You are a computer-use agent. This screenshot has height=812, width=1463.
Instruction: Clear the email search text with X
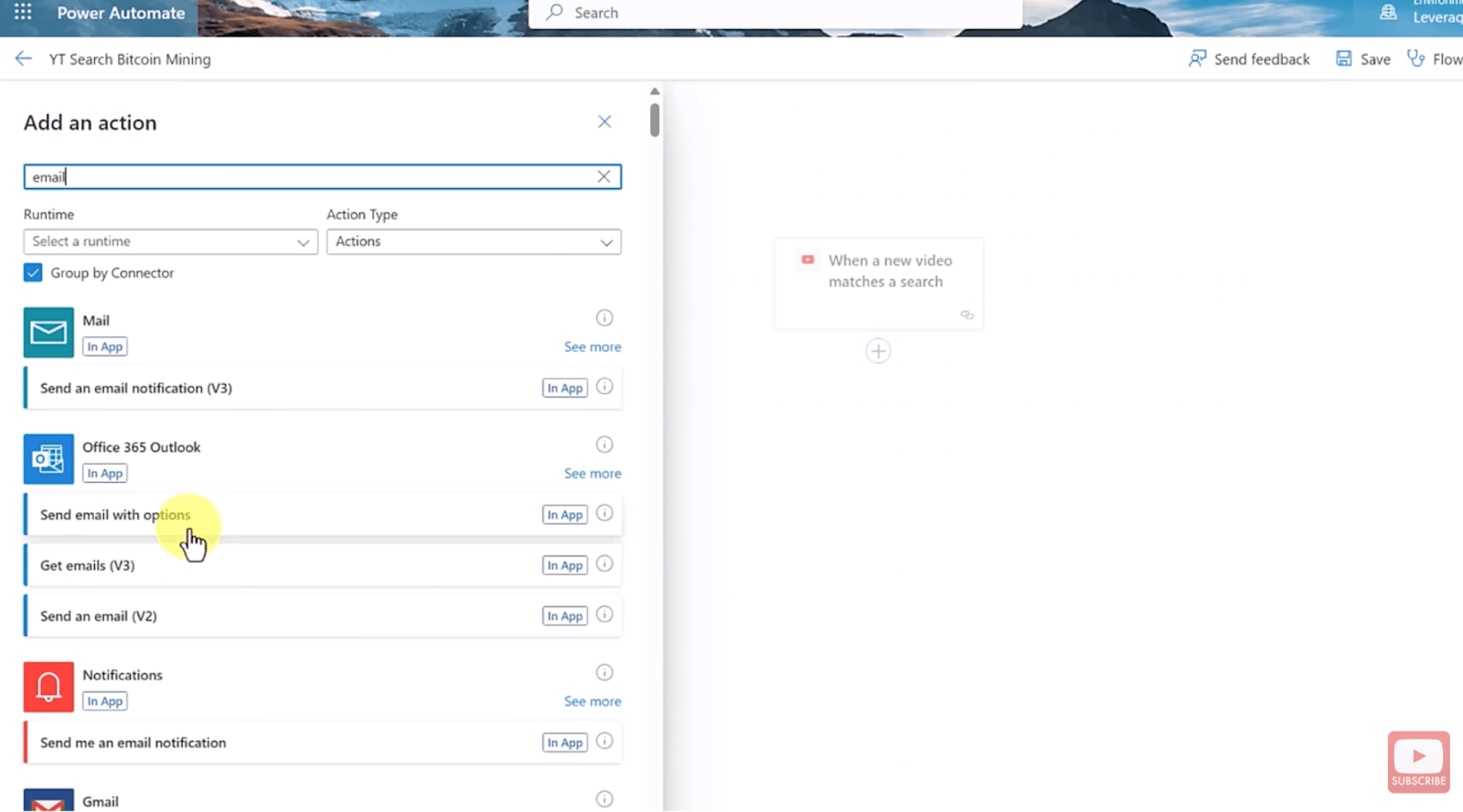pyautogui.click(x=603, y=176)
